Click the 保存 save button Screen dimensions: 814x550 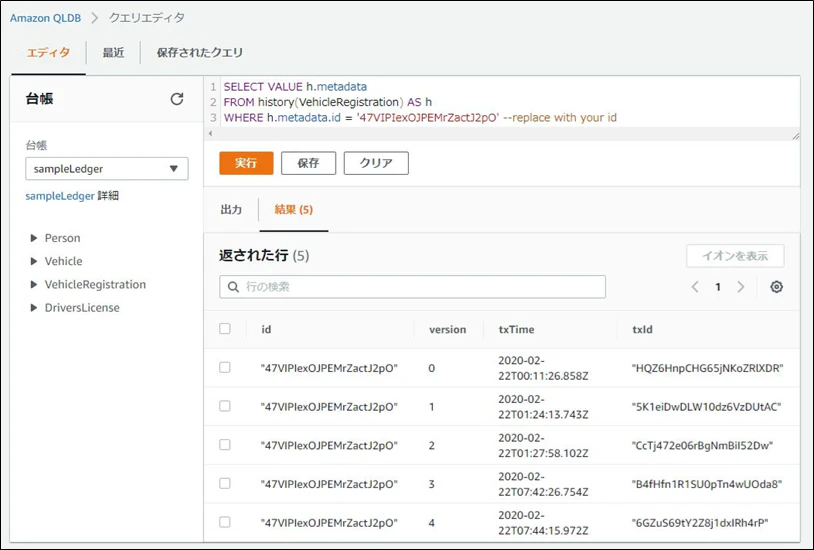tap(308, 163)
